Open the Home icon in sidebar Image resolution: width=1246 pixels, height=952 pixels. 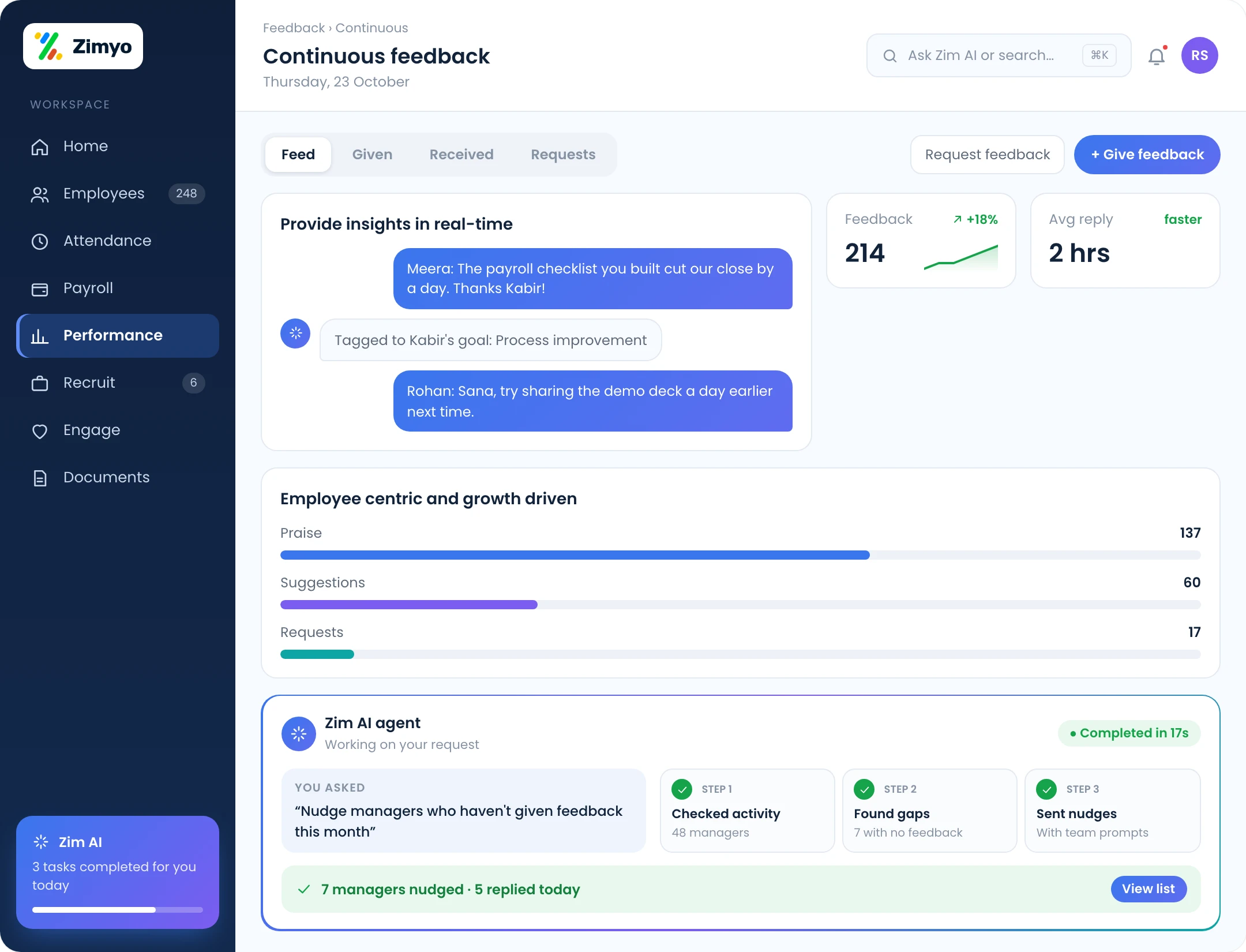pyautogui.click(x=40, y=147)
